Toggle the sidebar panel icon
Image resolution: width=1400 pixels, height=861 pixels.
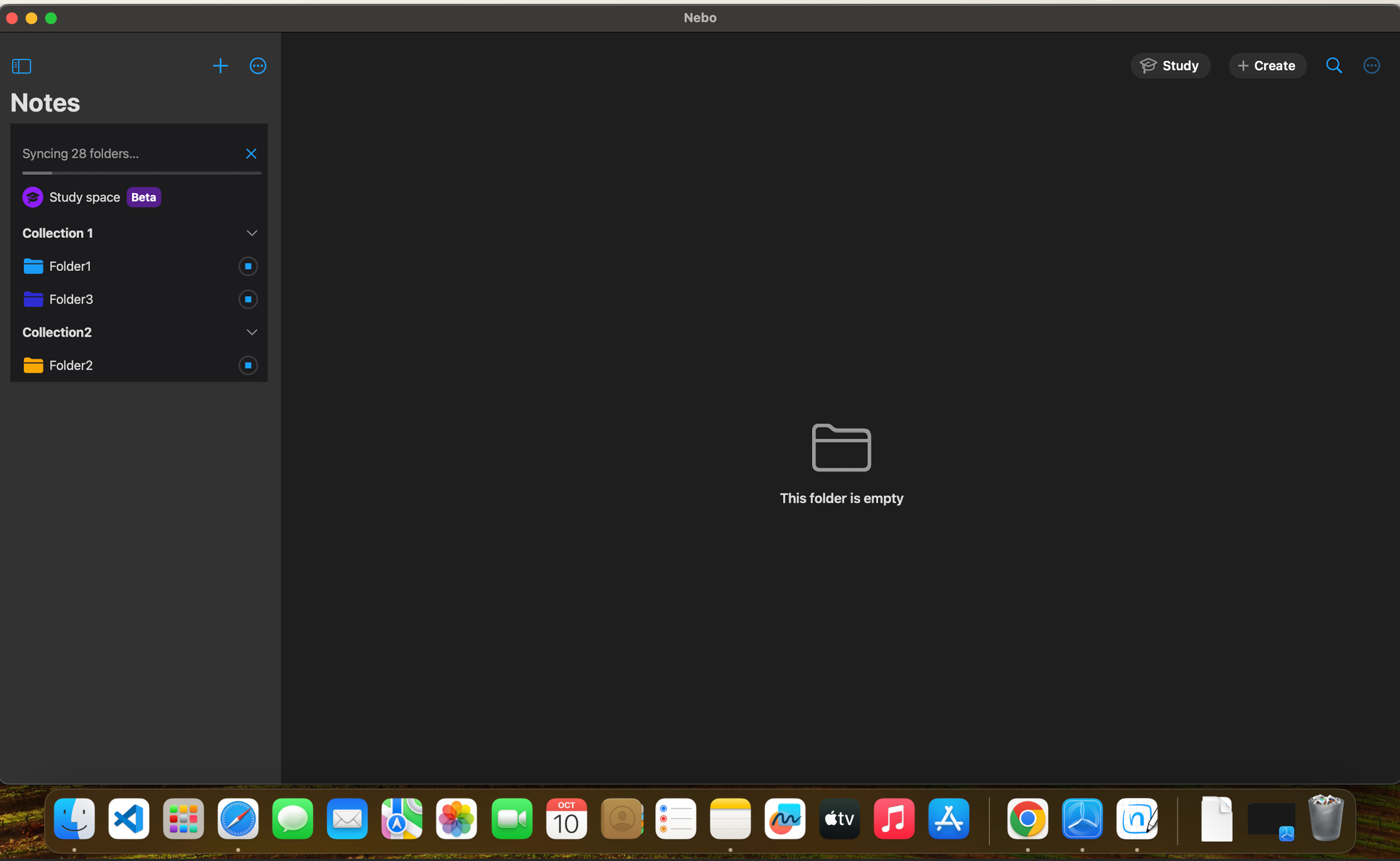click(21, 66)
